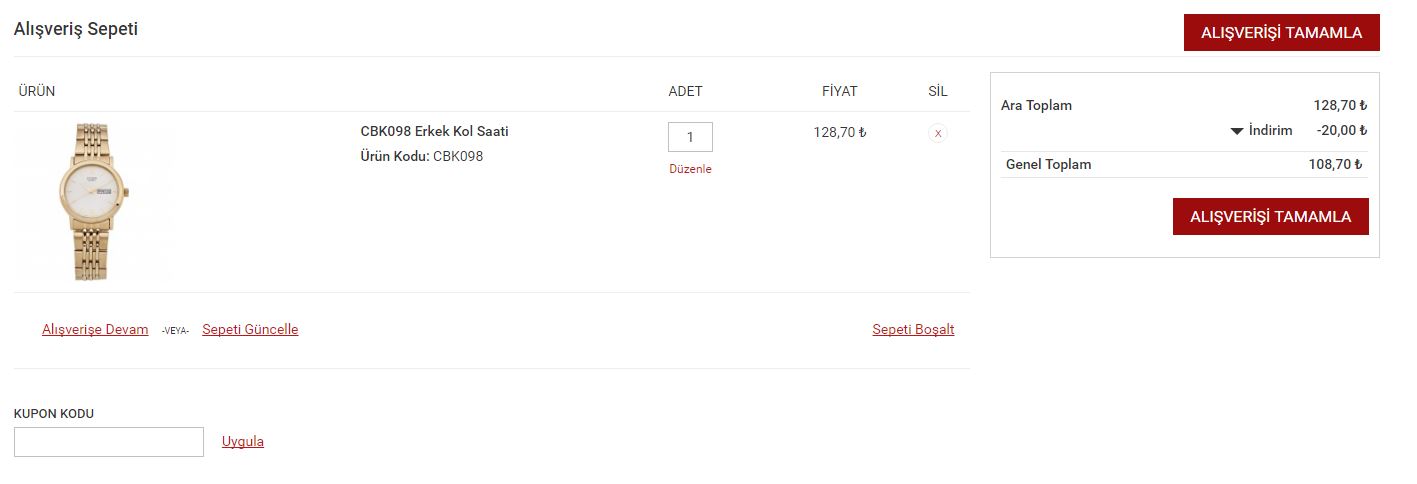1417x484 pixels.
Task: Click the ÜRÜN column header
Action: pos(37,91)
